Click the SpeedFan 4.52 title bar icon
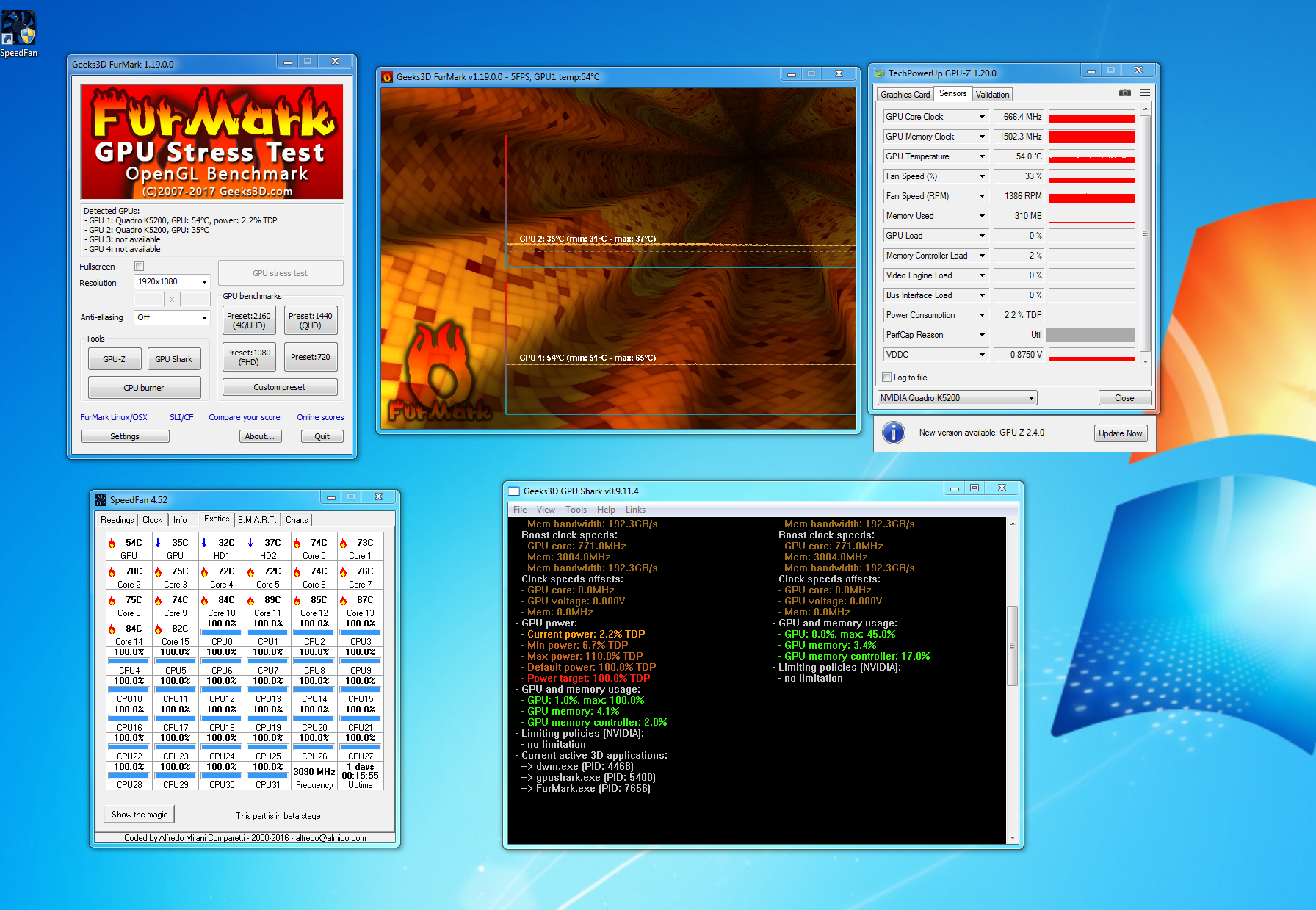This screenshot has height=910, width=1316. [101, 500]
